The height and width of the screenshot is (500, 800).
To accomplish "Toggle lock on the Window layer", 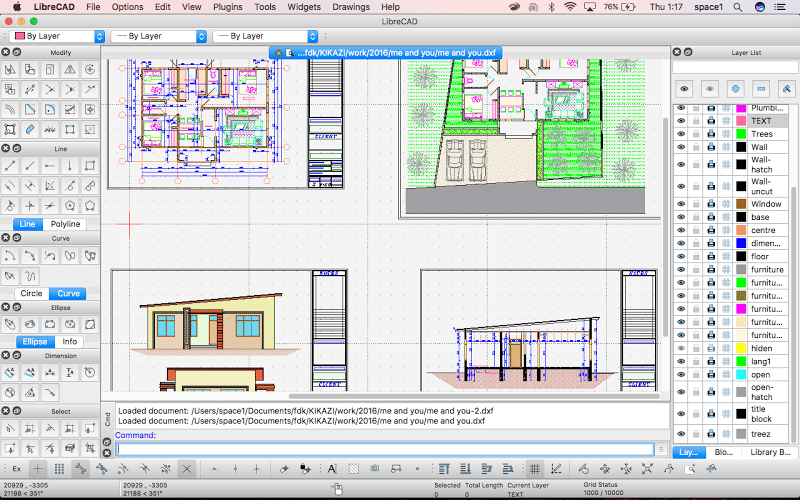I will coord(696,203).
